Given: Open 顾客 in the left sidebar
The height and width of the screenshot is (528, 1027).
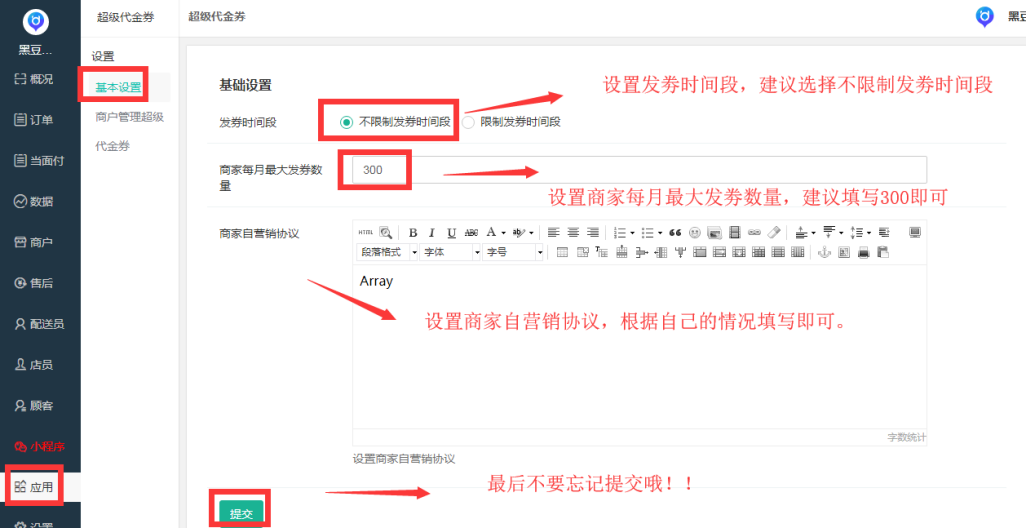Looking at the screenshot, I should pyautogui.click(x=34, y=405).
